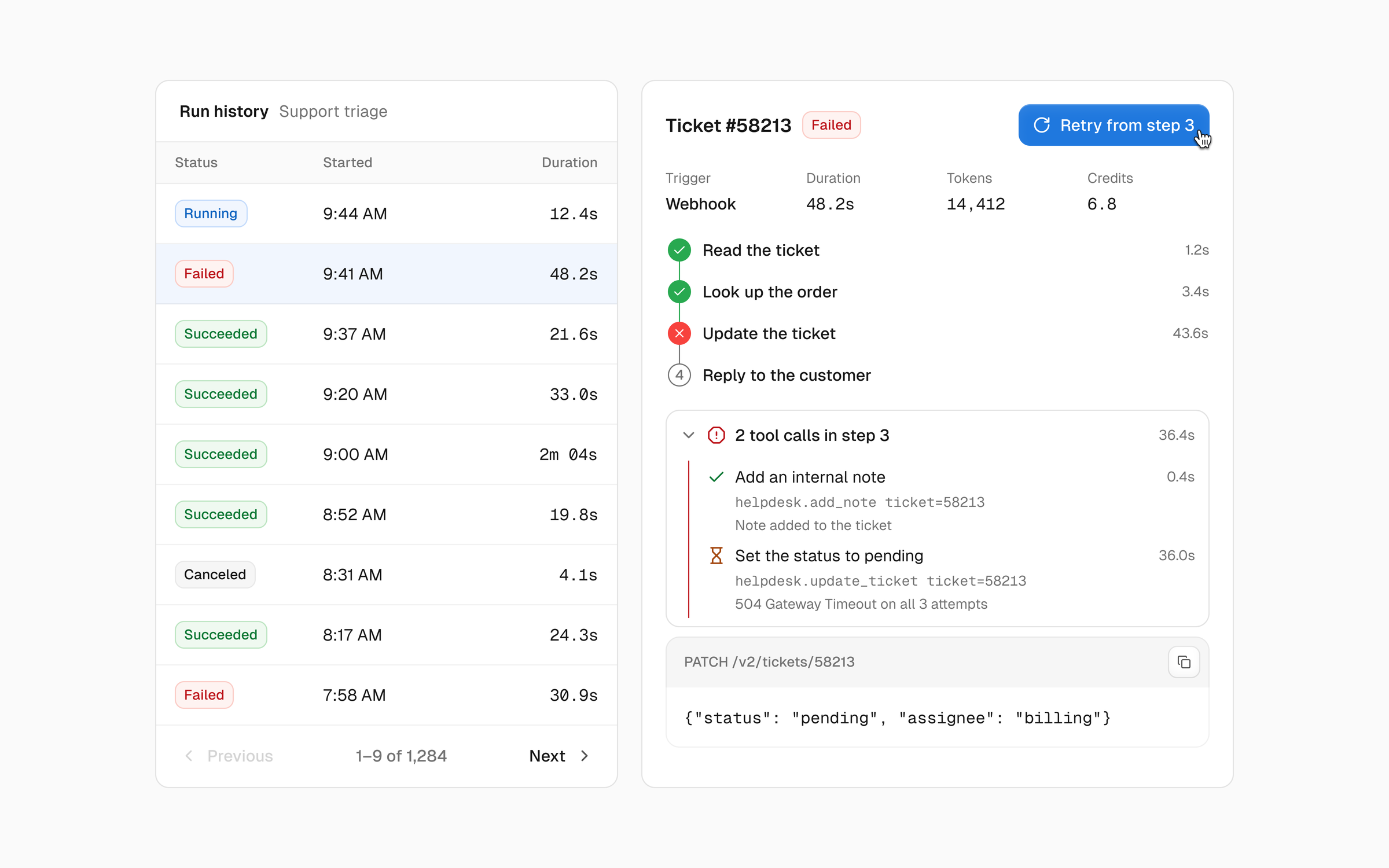Click the red X of Update the ticket

tap(679, 333)
